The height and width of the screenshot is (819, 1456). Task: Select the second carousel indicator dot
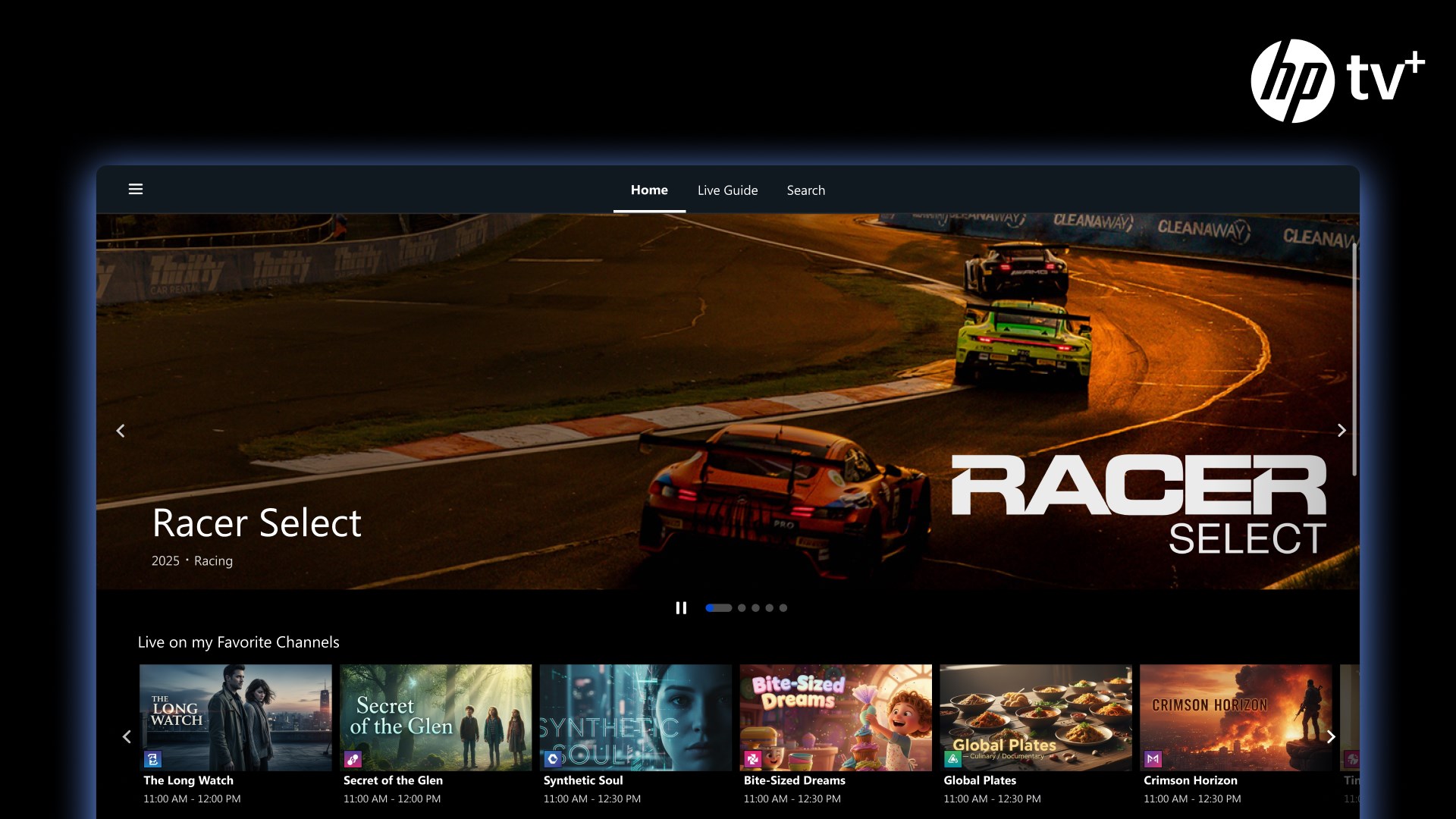[742, 607]
